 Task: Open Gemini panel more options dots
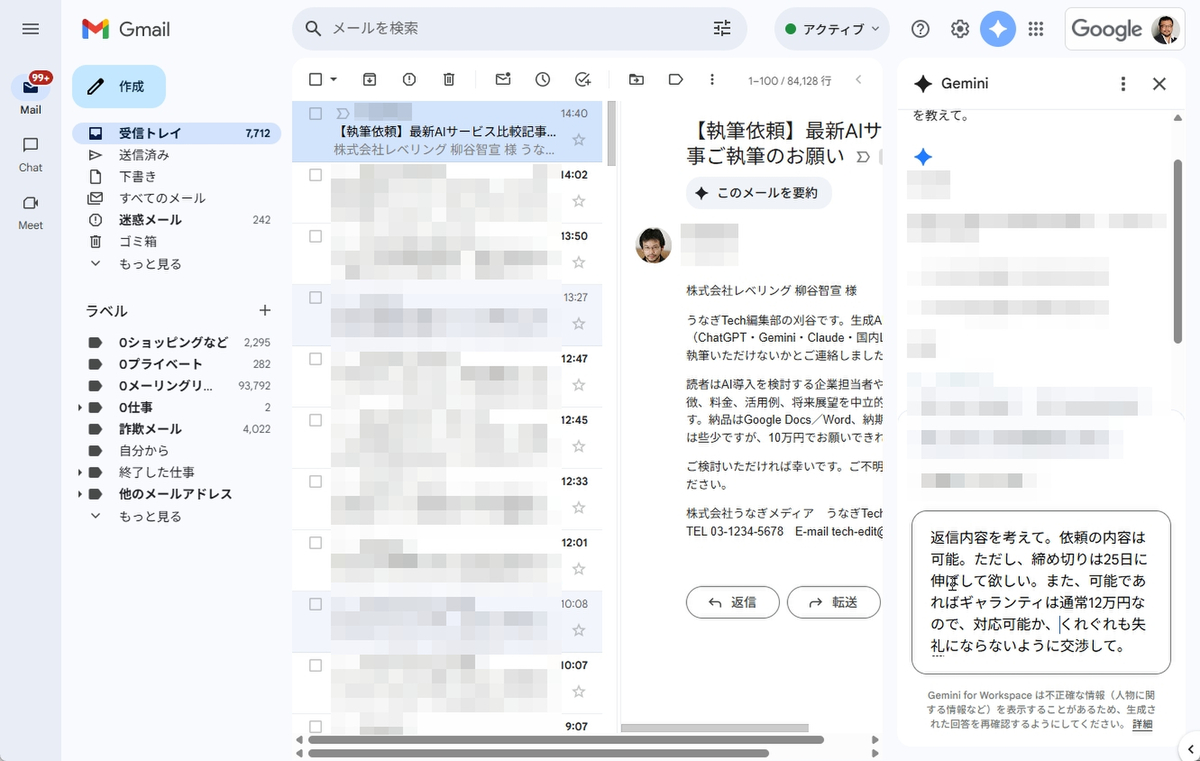[x=1123, y=84]
